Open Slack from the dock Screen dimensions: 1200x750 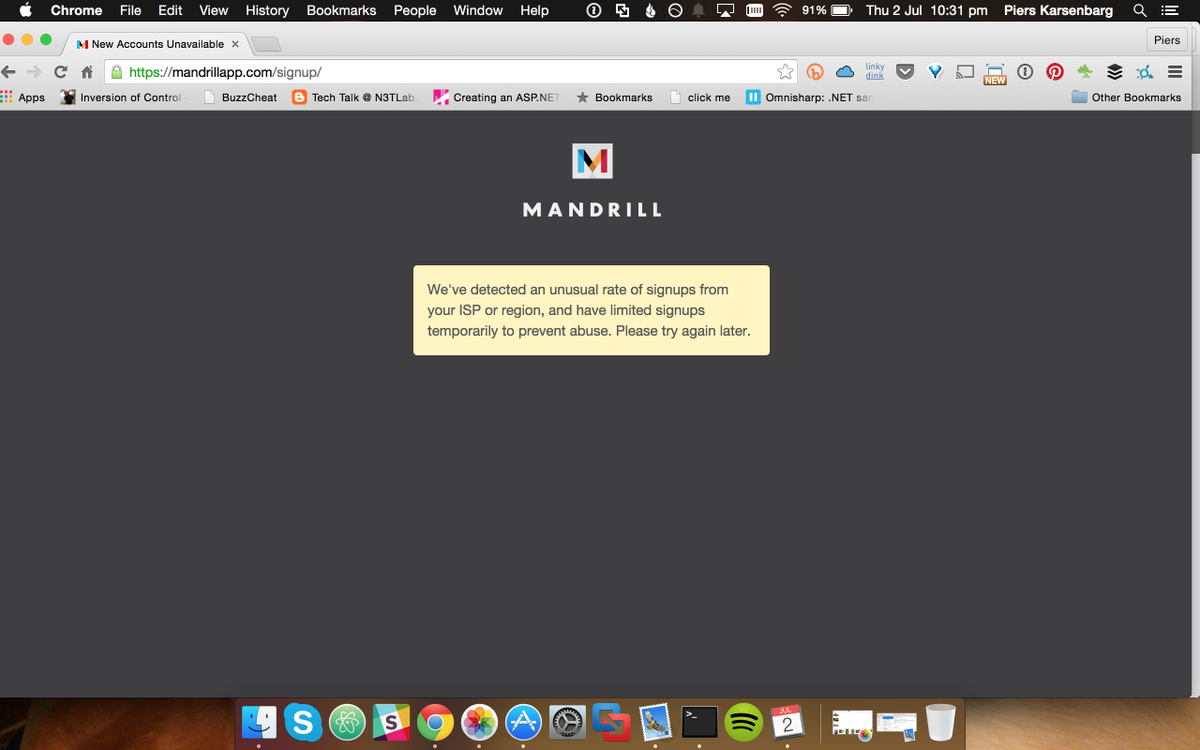[x=391, y=721]
